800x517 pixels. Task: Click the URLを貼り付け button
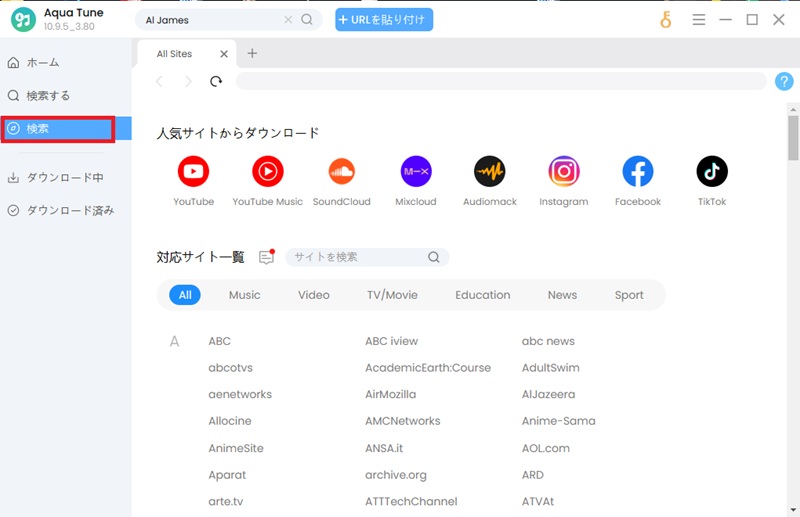coord(384,20)
